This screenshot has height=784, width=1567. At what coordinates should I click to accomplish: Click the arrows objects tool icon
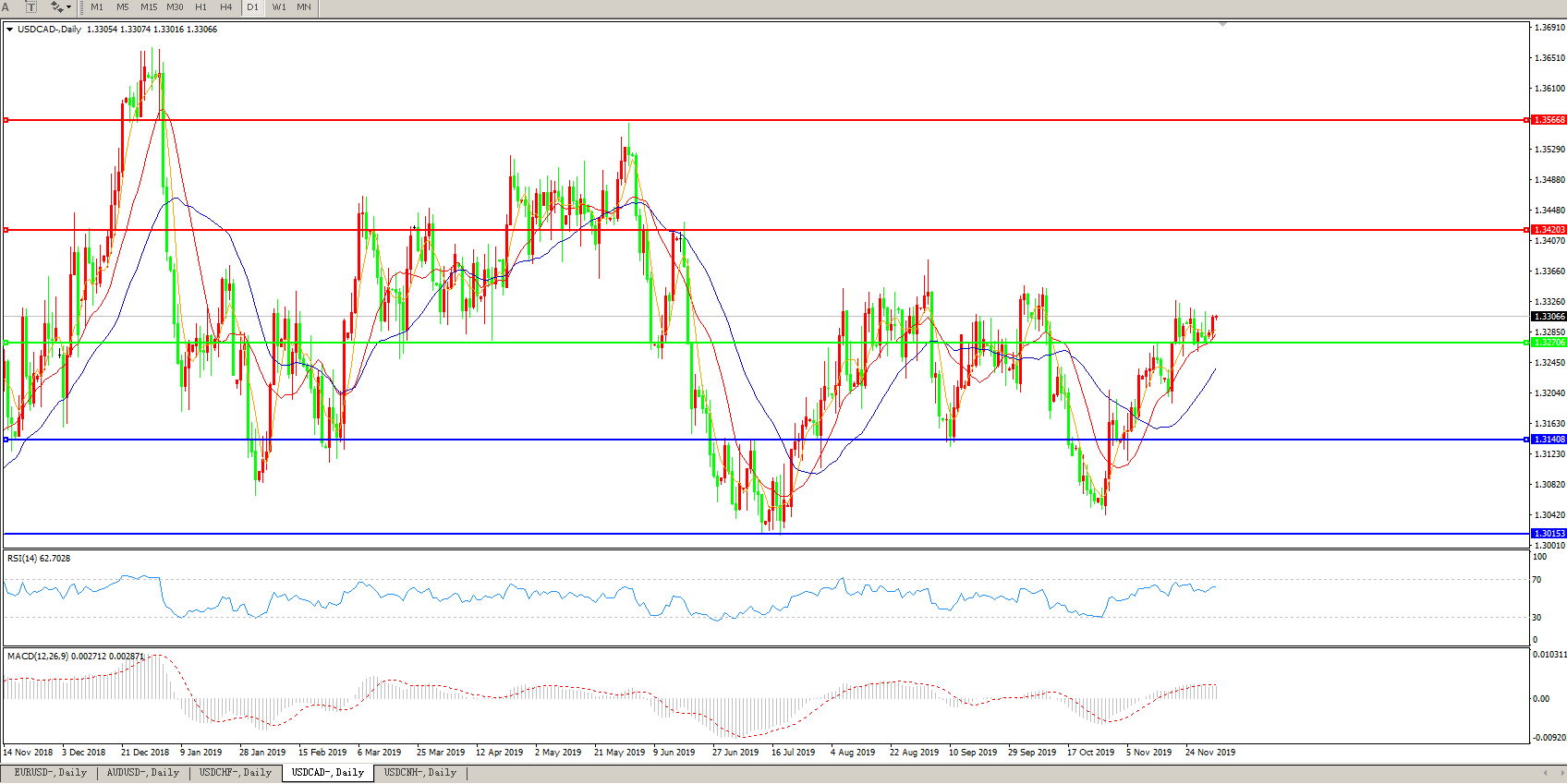(55, 7)
